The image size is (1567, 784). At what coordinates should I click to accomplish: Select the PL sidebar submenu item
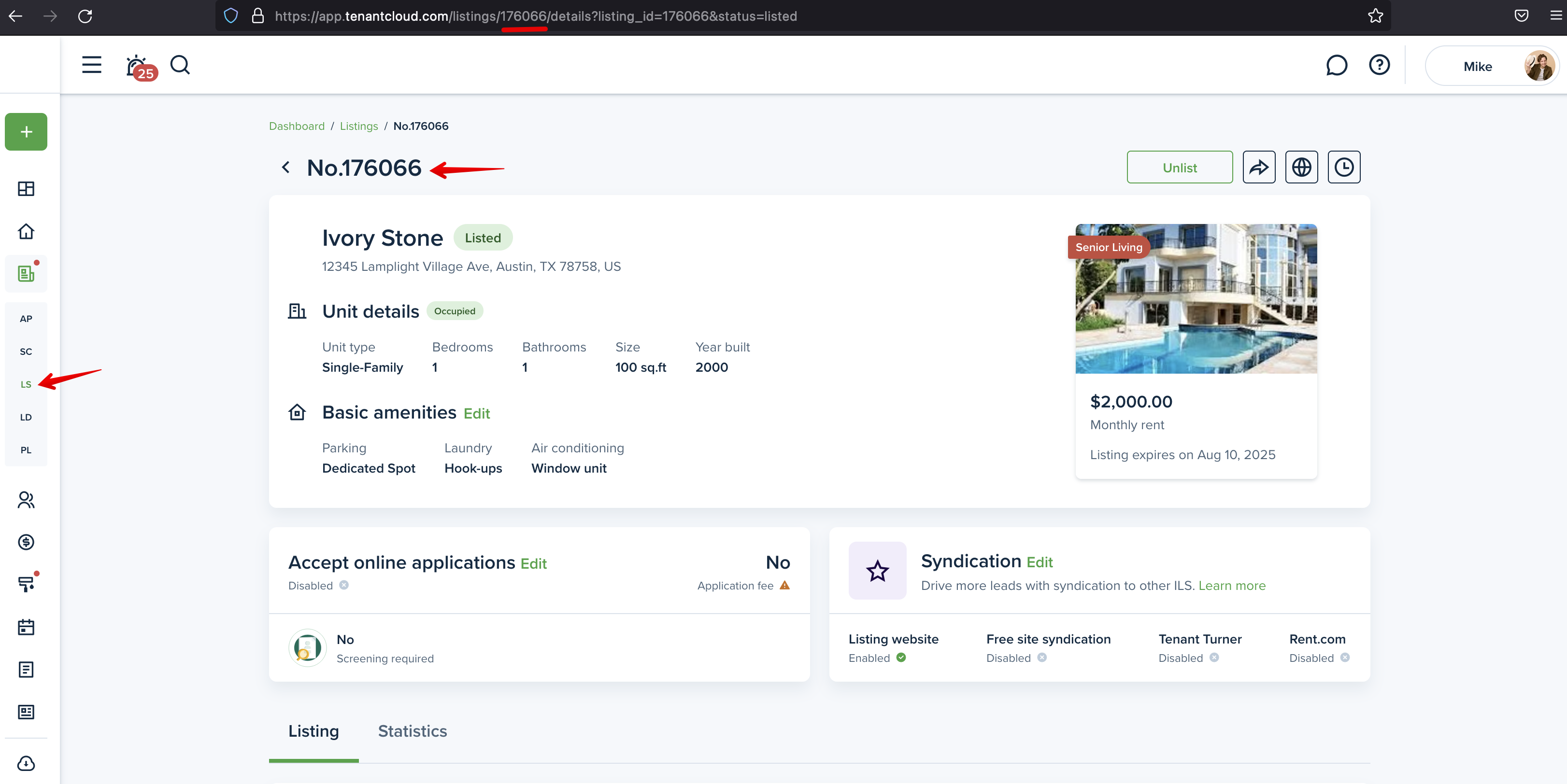[x=26, y=450]
